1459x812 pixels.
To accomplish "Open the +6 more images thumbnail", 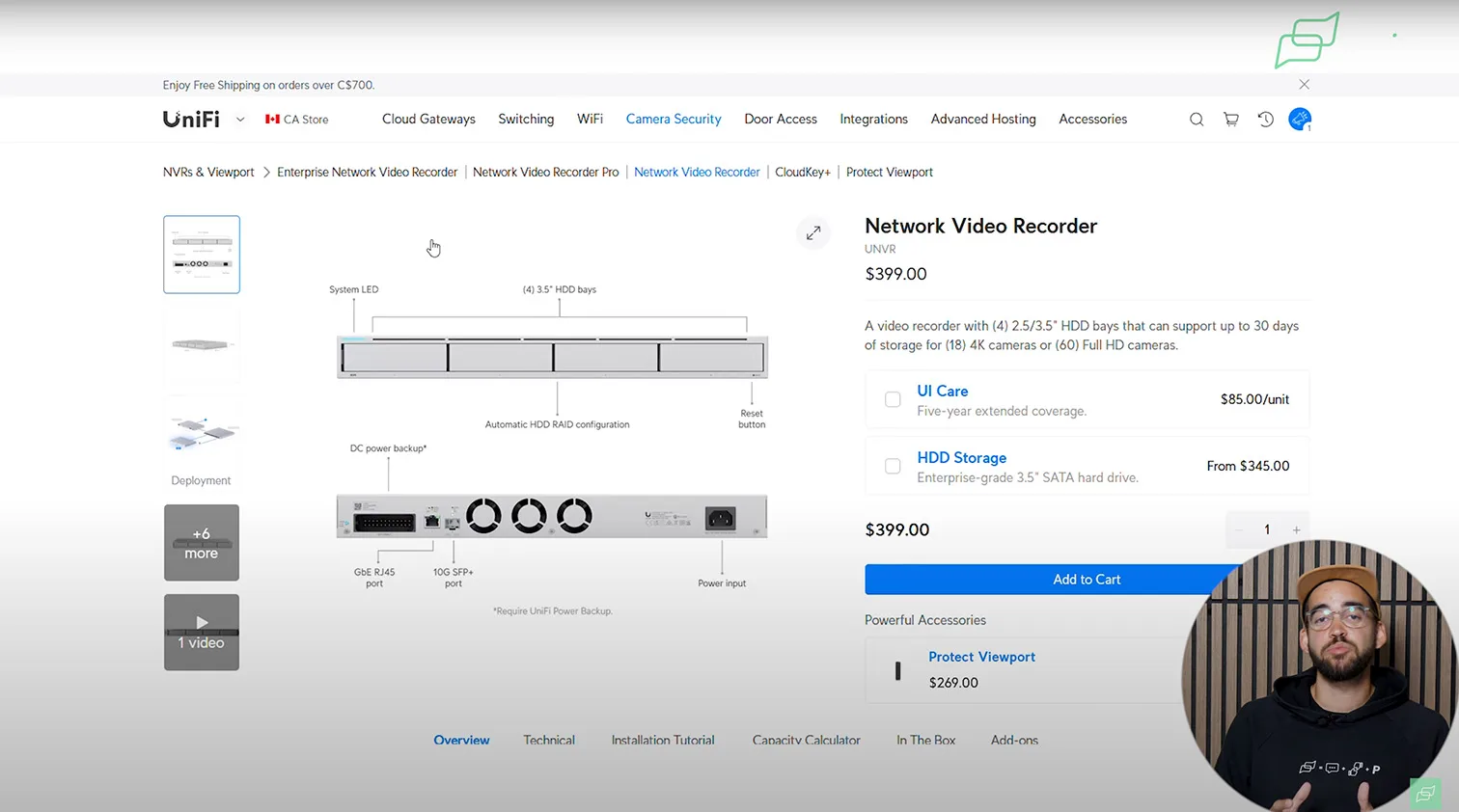I will pos(202,543).
